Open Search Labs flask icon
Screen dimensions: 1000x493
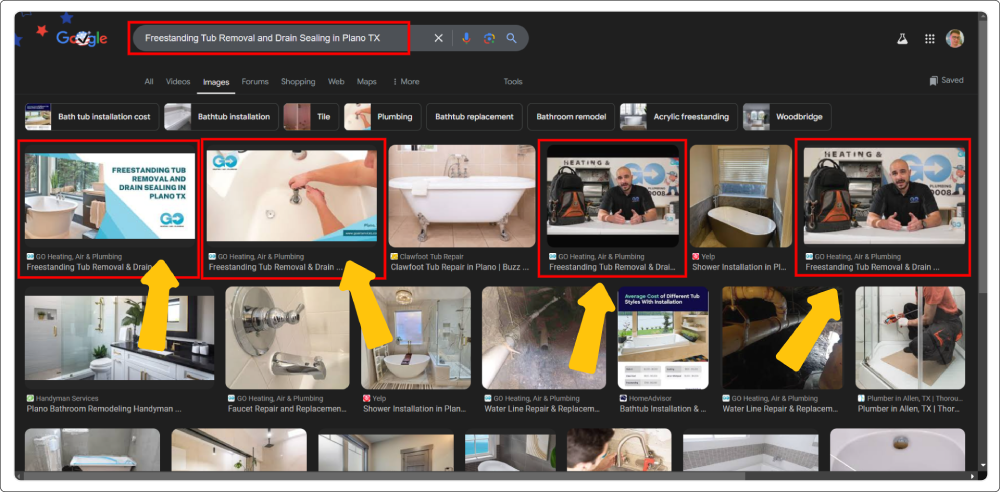[x=902, y=39]
